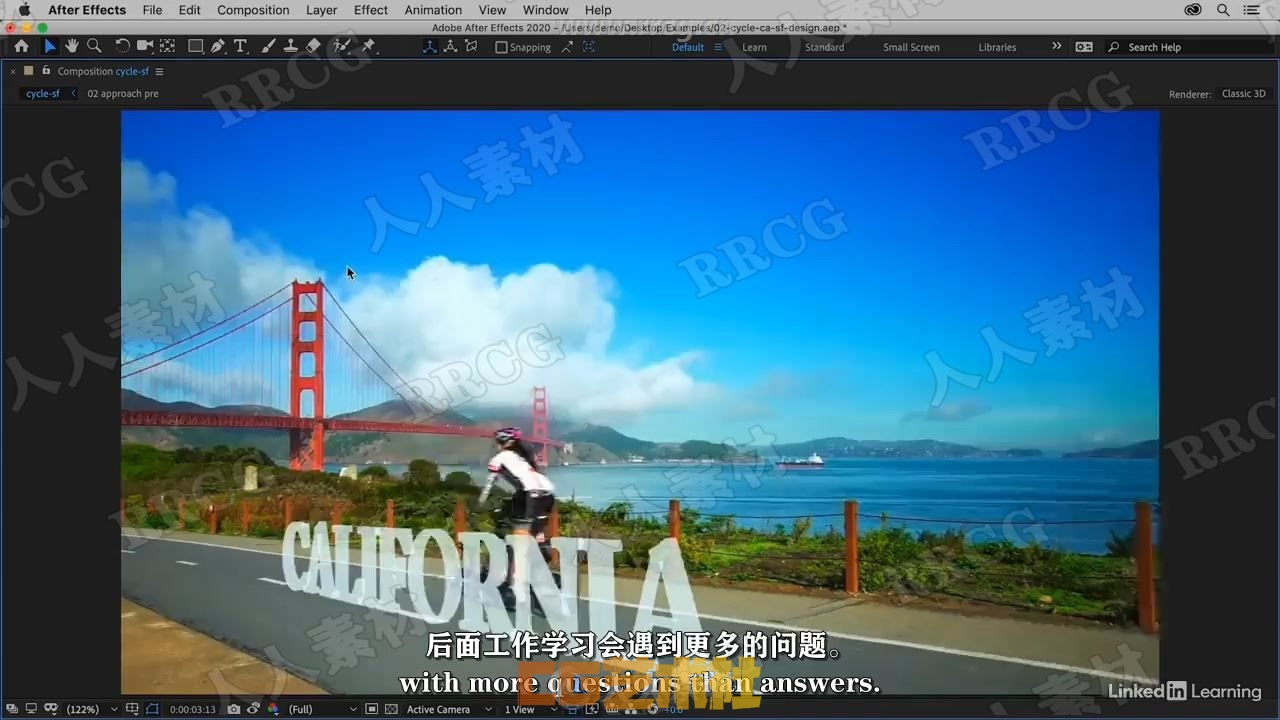Select the Rectangle shape tool
The image size is (1280, 720).
click(x=196, y=46)
